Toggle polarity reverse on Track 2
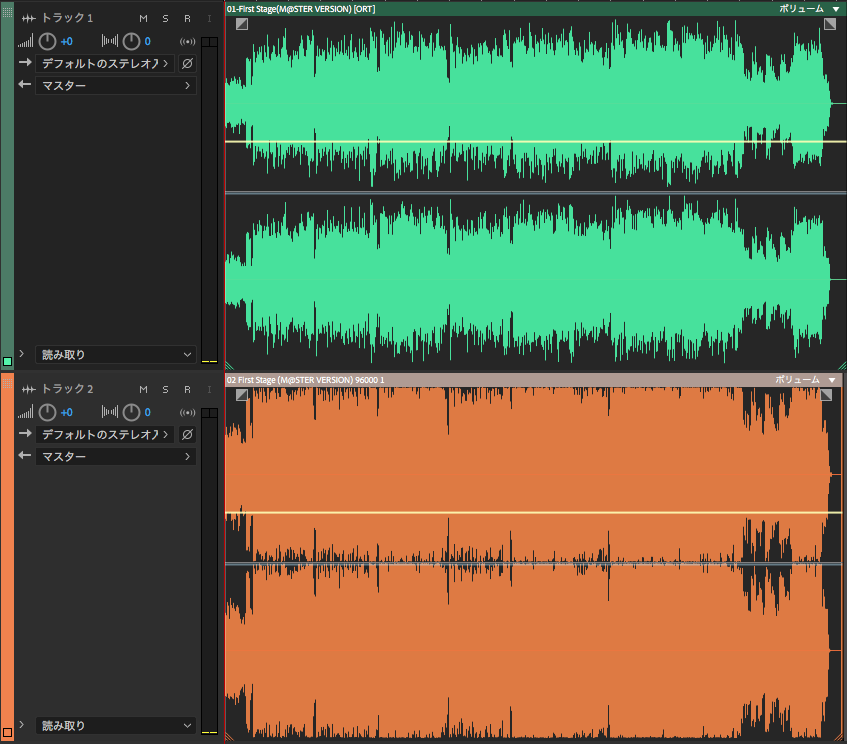The width and height of the screenshot is (847, 744). click(187, 435)
